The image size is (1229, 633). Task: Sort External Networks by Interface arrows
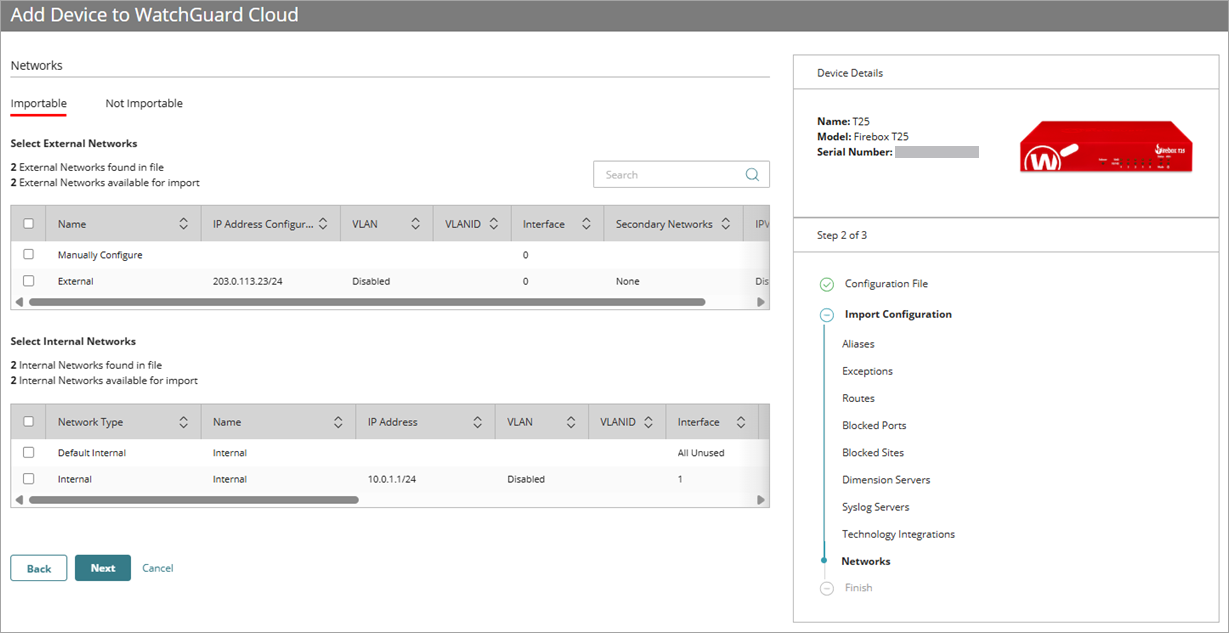pos(587,224)
